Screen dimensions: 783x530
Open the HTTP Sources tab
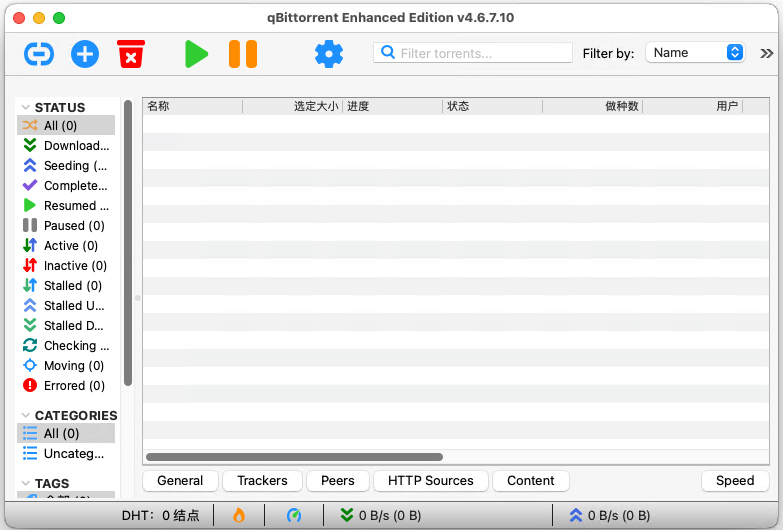pyautogui.click(x=431, y=481)
